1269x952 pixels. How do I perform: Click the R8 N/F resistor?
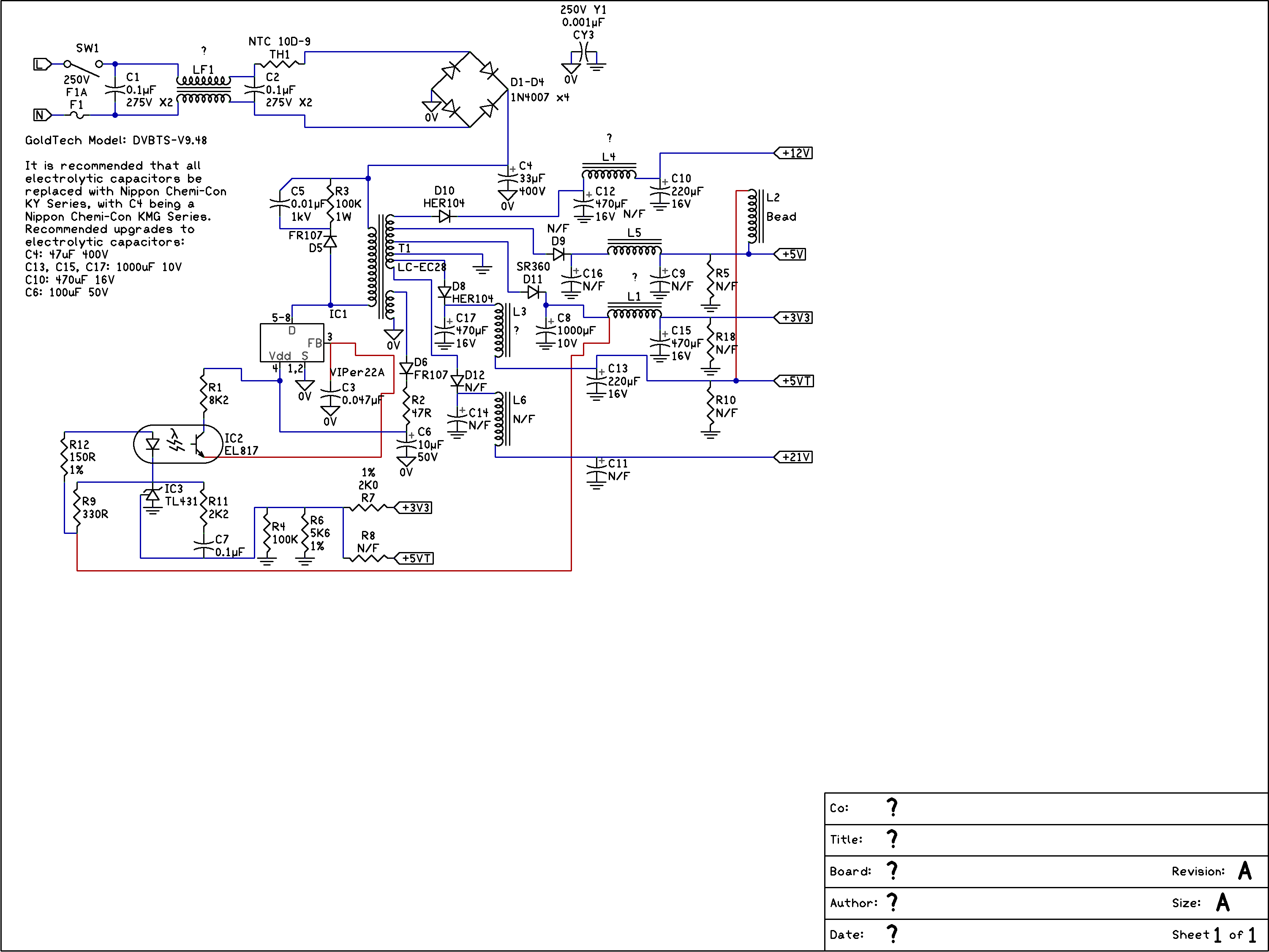click(368, 558)
